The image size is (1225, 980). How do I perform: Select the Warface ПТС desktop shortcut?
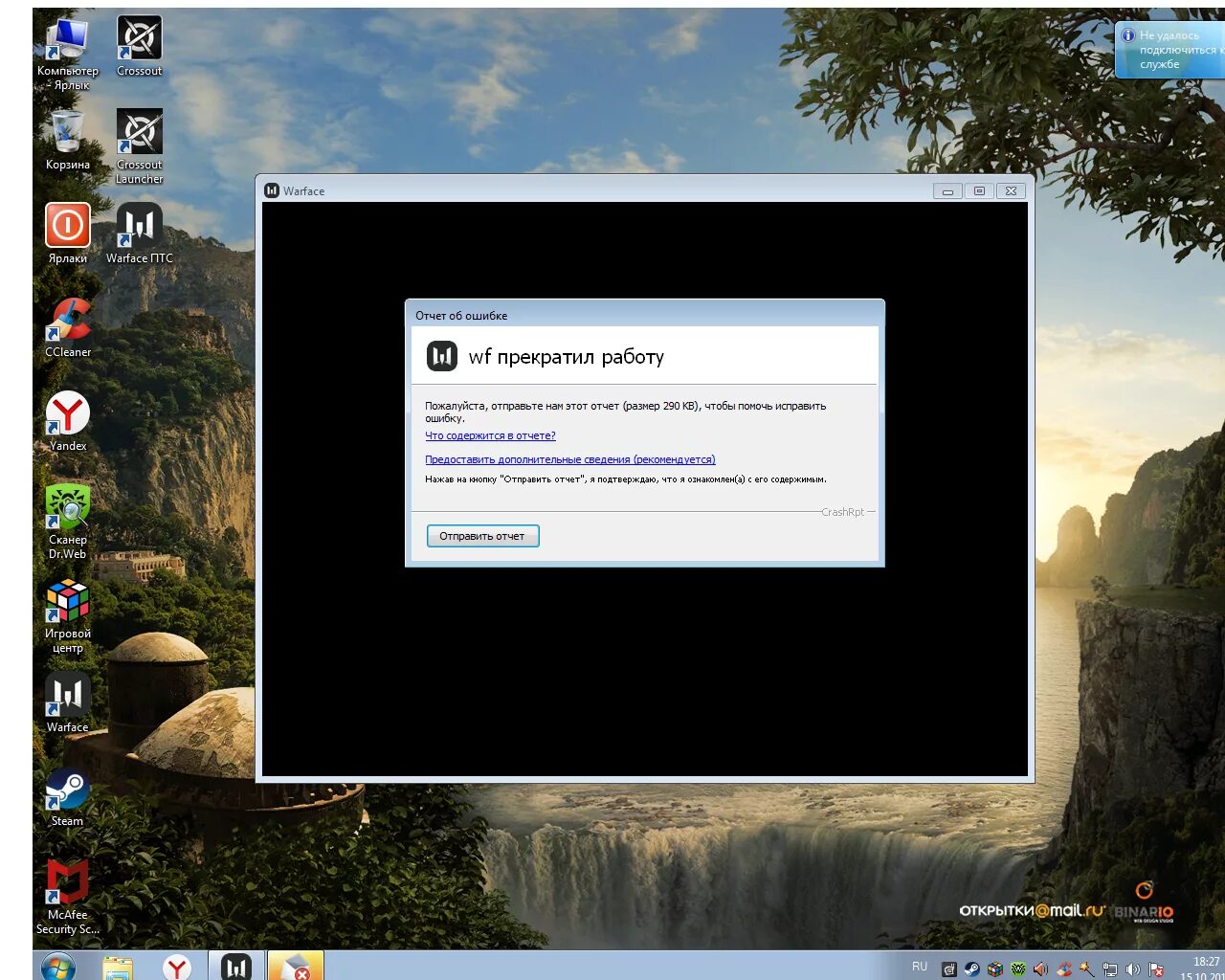[x=140, y=234]
